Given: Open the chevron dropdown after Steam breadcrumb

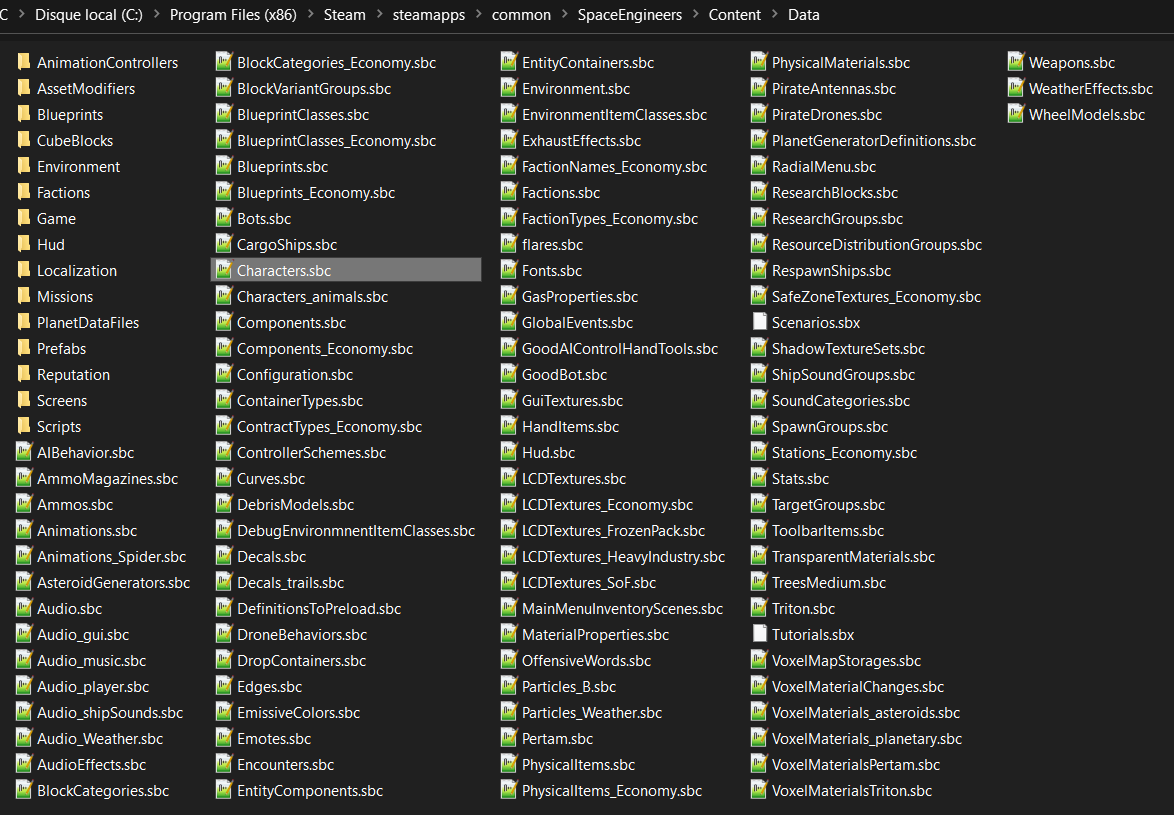Looking at the screenshot, I should pos(379,15).
